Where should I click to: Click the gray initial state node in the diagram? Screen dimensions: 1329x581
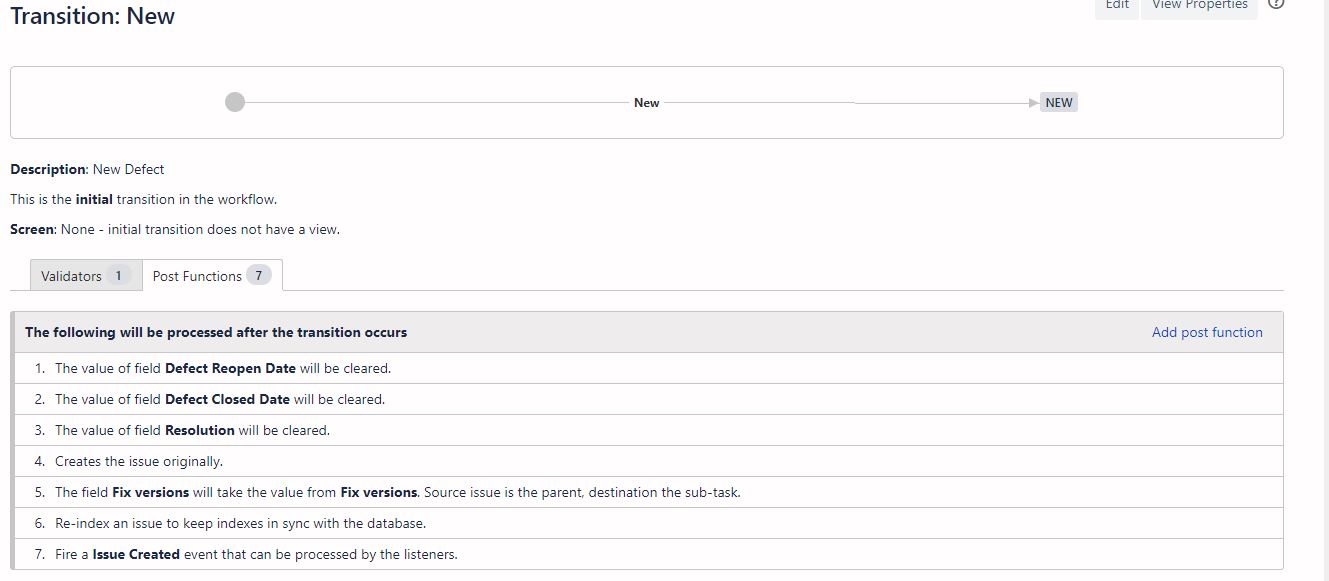point(235,101)
